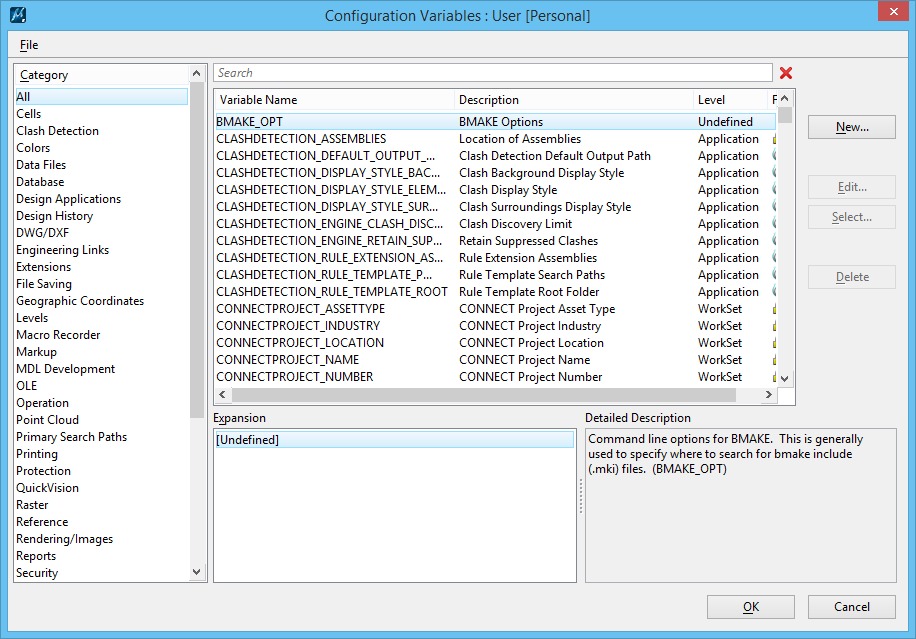Open the File menu

[x=29, y=45]
